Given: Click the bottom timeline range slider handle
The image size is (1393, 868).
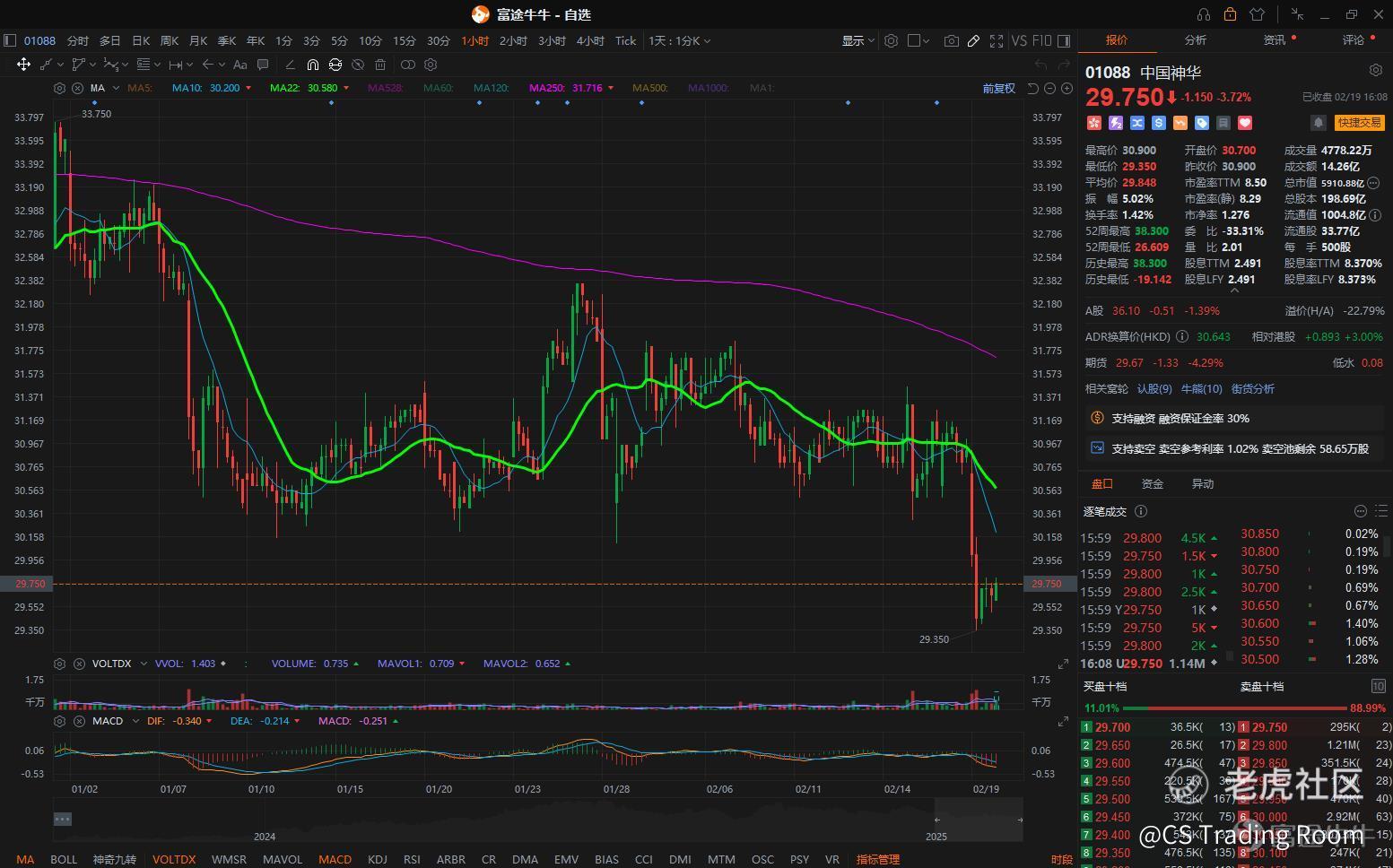Looking at the screenshot, I should [62, 819].
